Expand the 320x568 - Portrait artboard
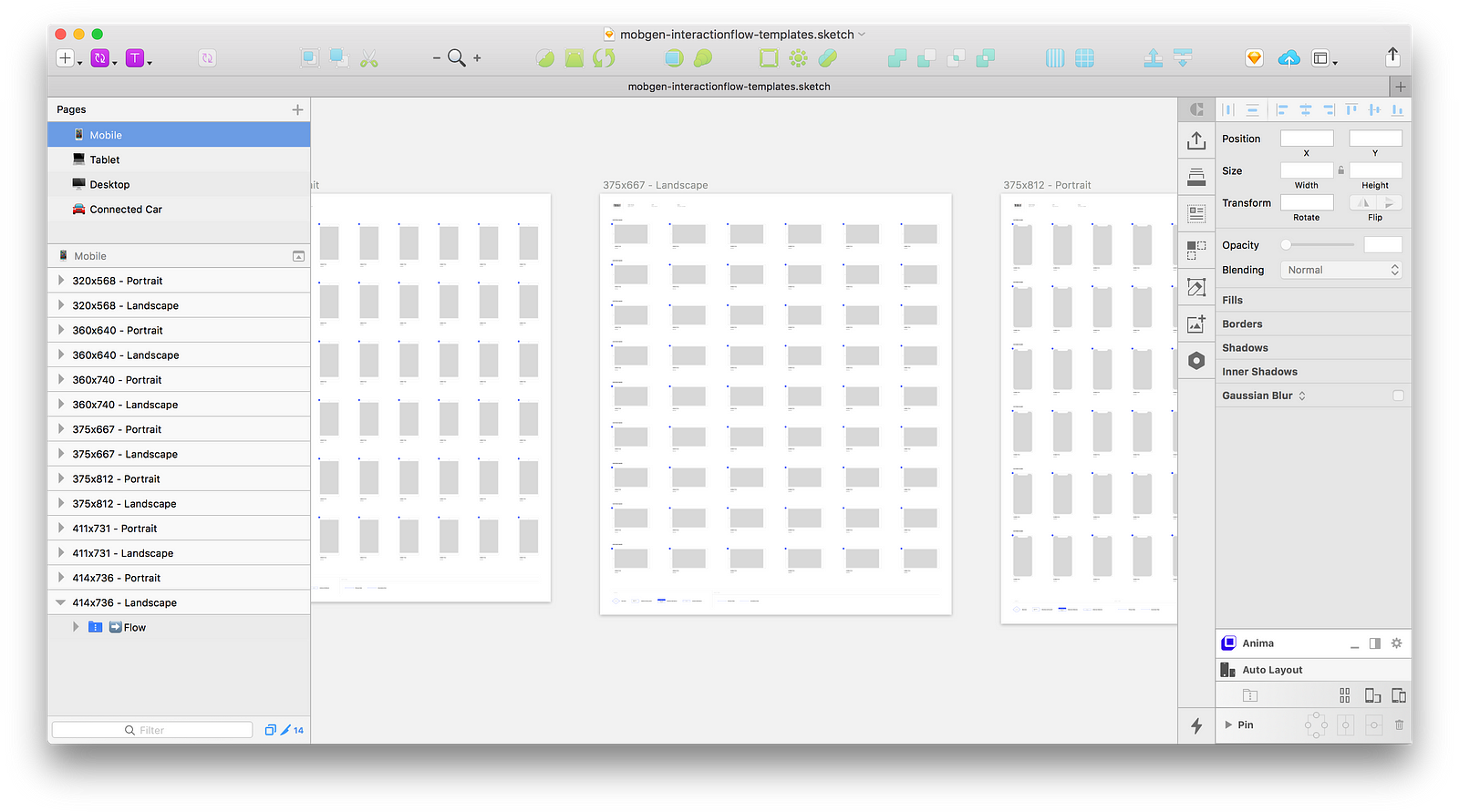 coord(61,281)
